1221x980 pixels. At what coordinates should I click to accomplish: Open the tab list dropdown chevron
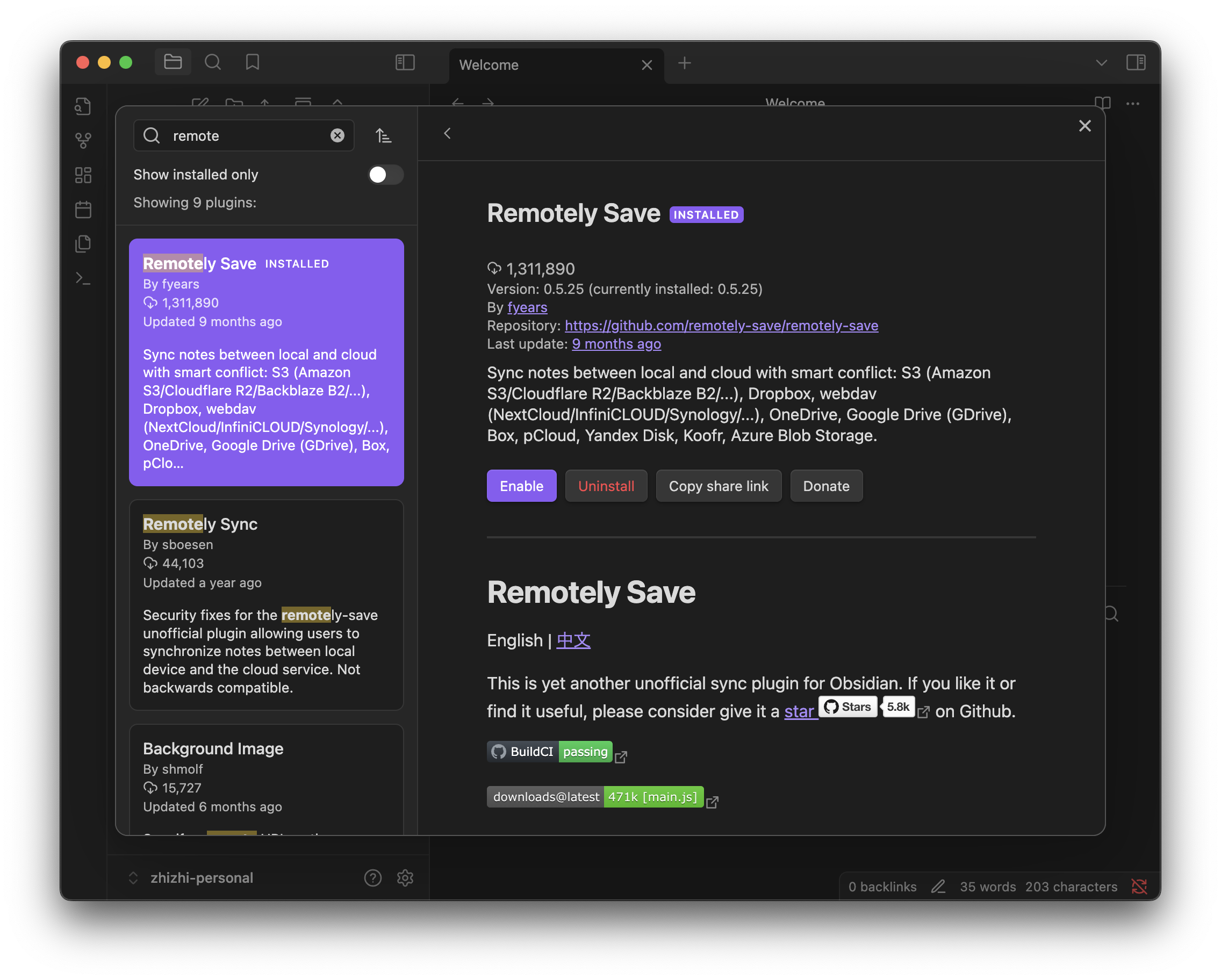tap(1101, 62)
